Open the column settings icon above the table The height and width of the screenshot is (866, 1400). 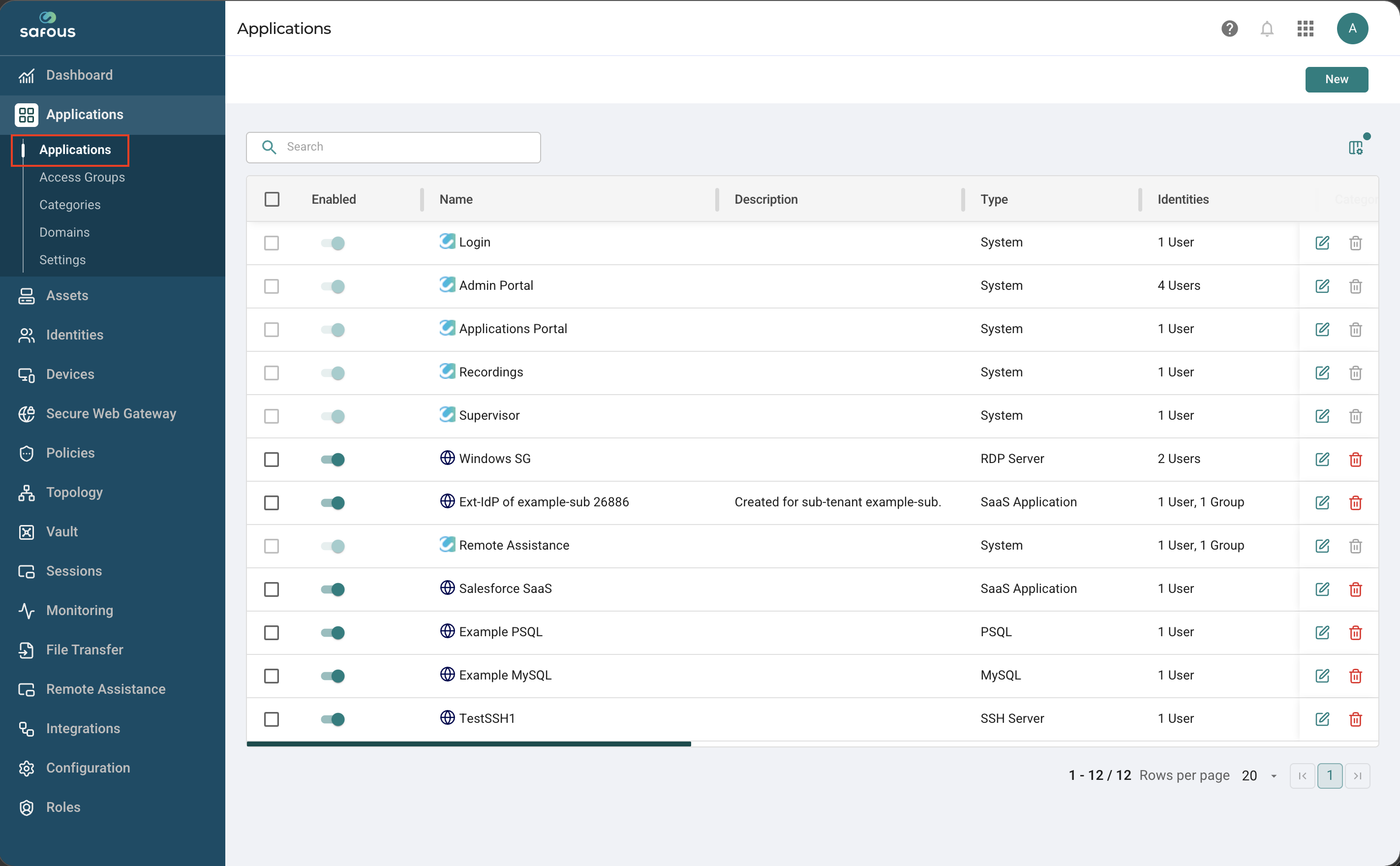point(1355,148)
